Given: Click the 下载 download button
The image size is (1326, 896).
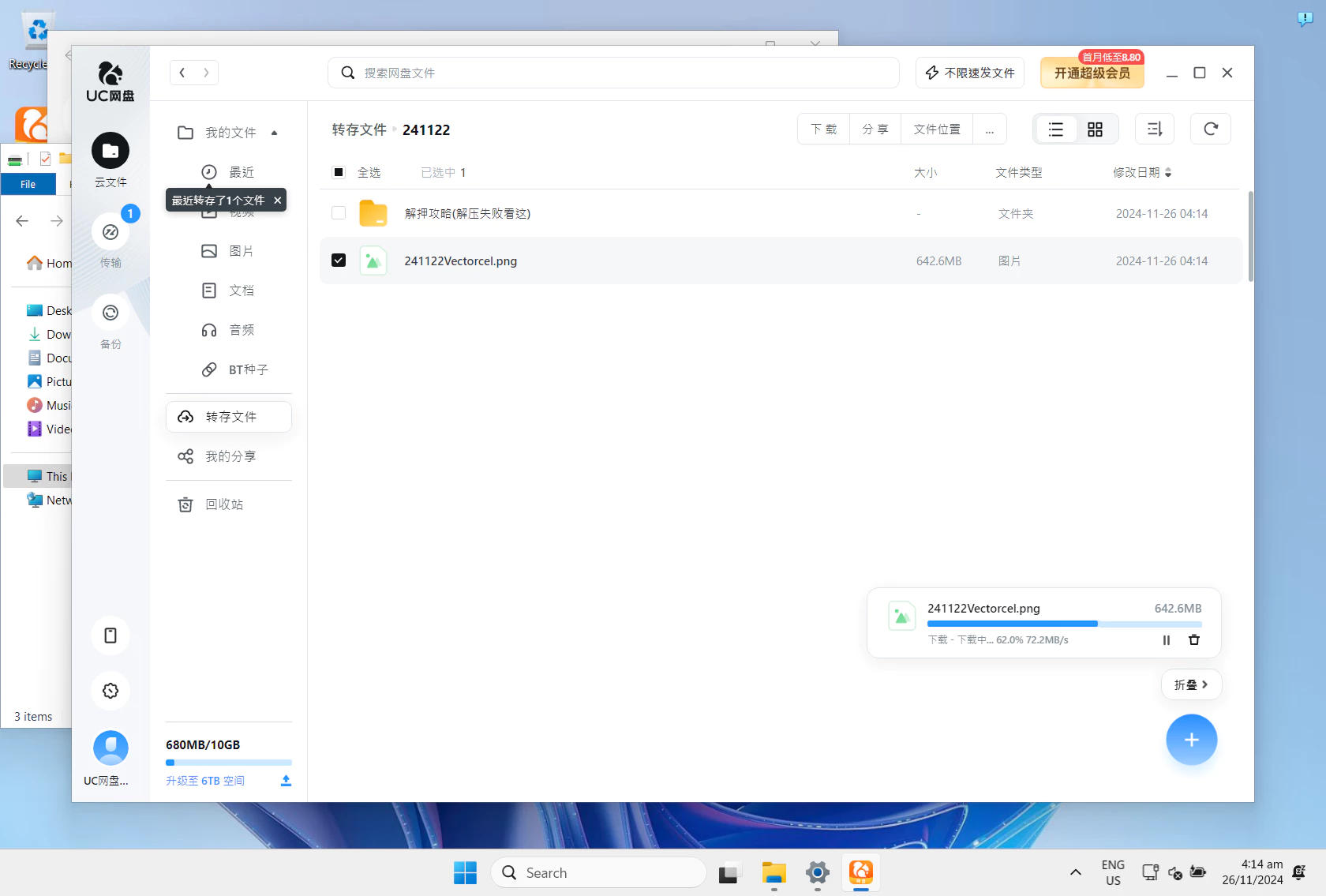Looking at the screenshot, I should click(824, 129).
